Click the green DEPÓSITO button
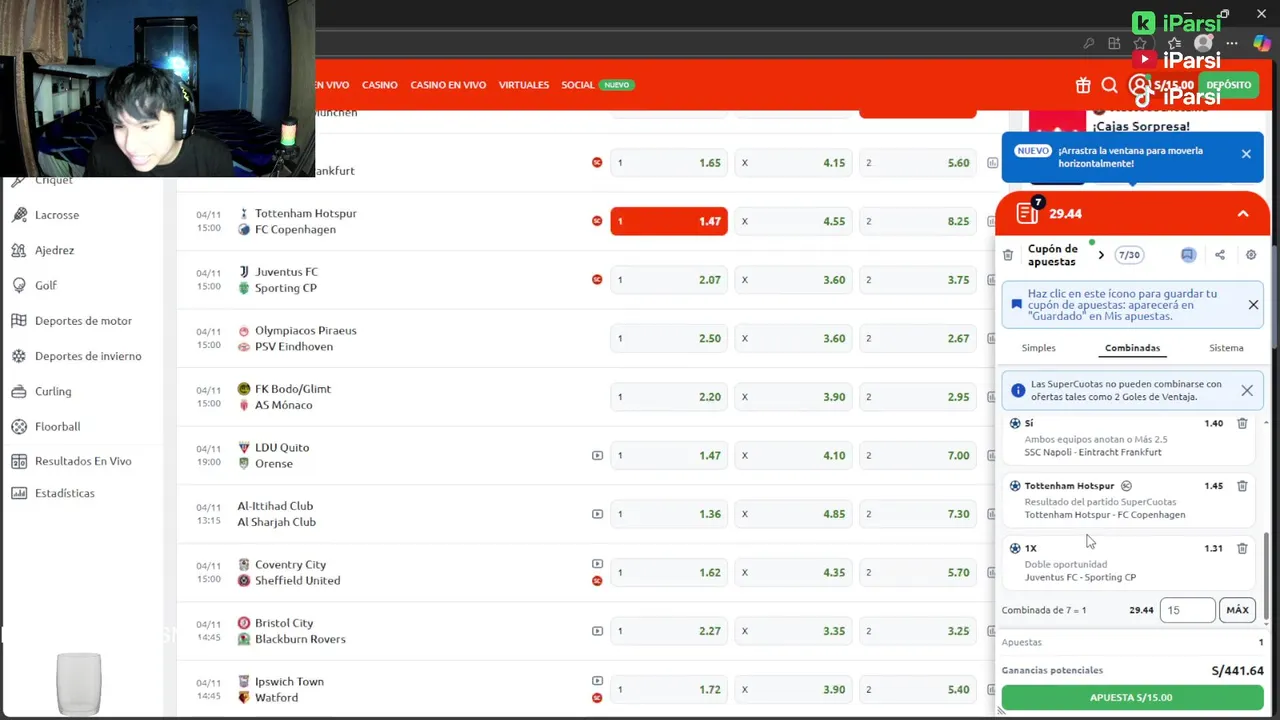1280x720 pixels. [1228, 86]
